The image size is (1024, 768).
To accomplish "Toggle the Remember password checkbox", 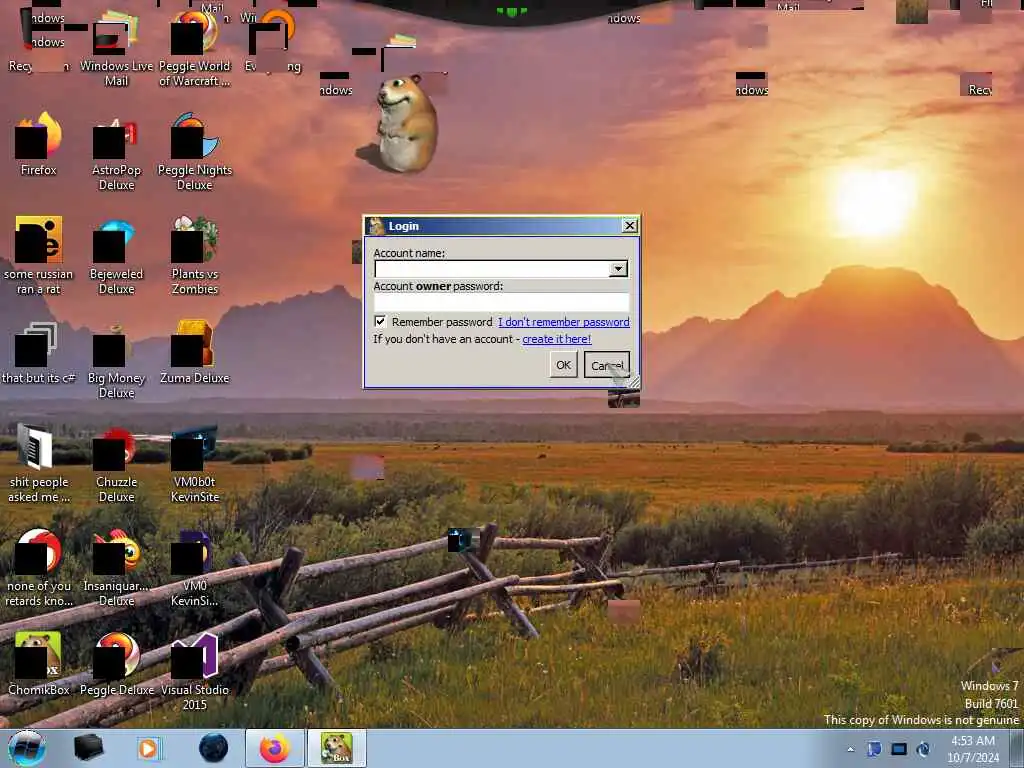I will click(380, 321).
